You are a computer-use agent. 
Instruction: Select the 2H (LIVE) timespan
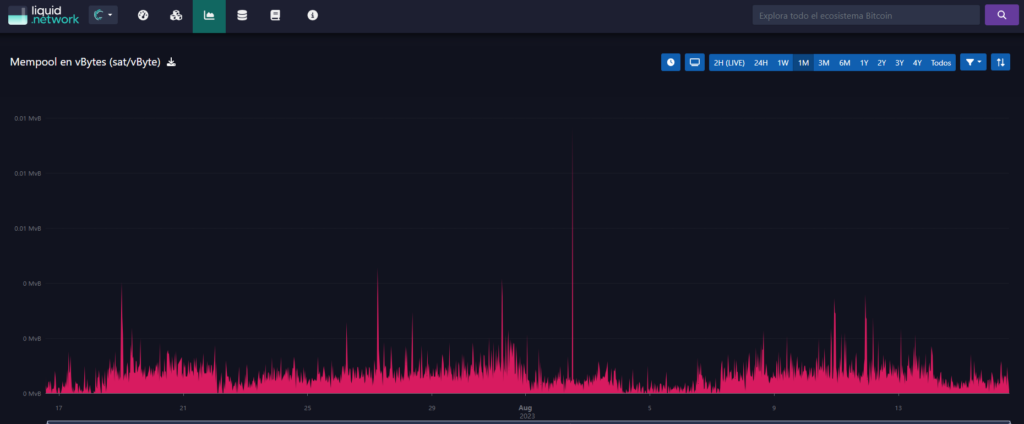click(729, 63)
